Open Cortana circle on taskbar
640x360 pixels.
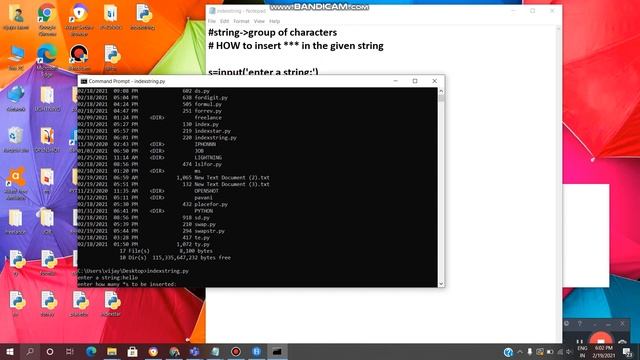tap(50, 351)
